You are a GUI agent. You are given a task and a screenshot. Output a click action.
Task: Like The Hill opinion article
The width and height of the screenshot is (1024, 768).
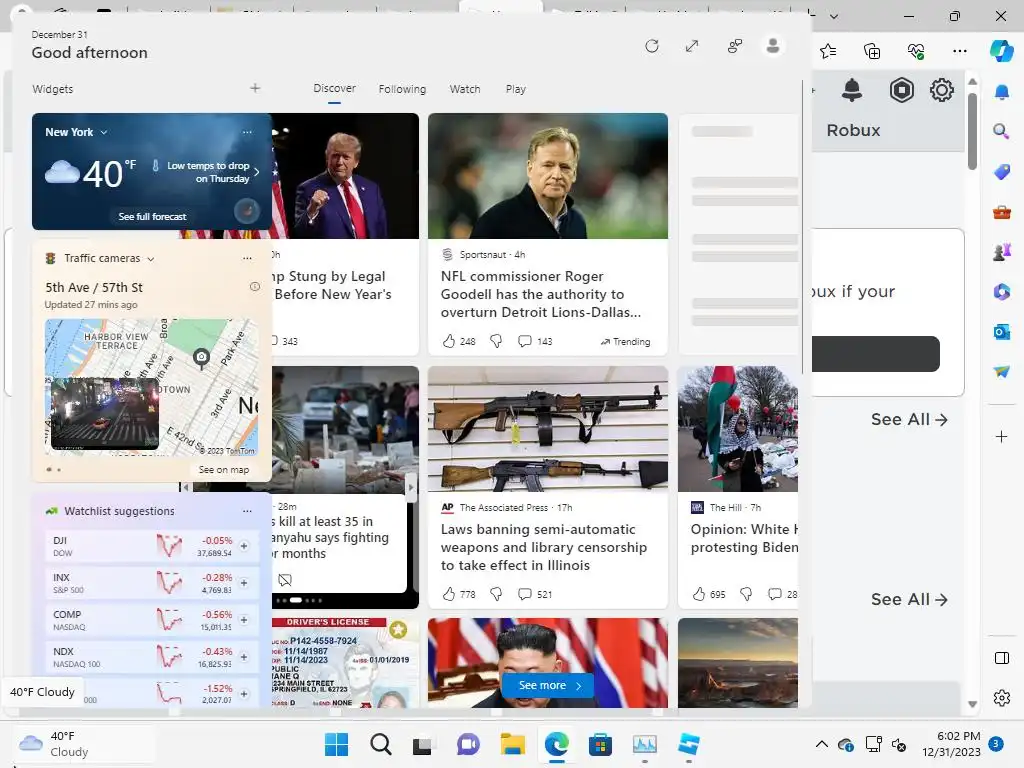[x=699, y=594]
